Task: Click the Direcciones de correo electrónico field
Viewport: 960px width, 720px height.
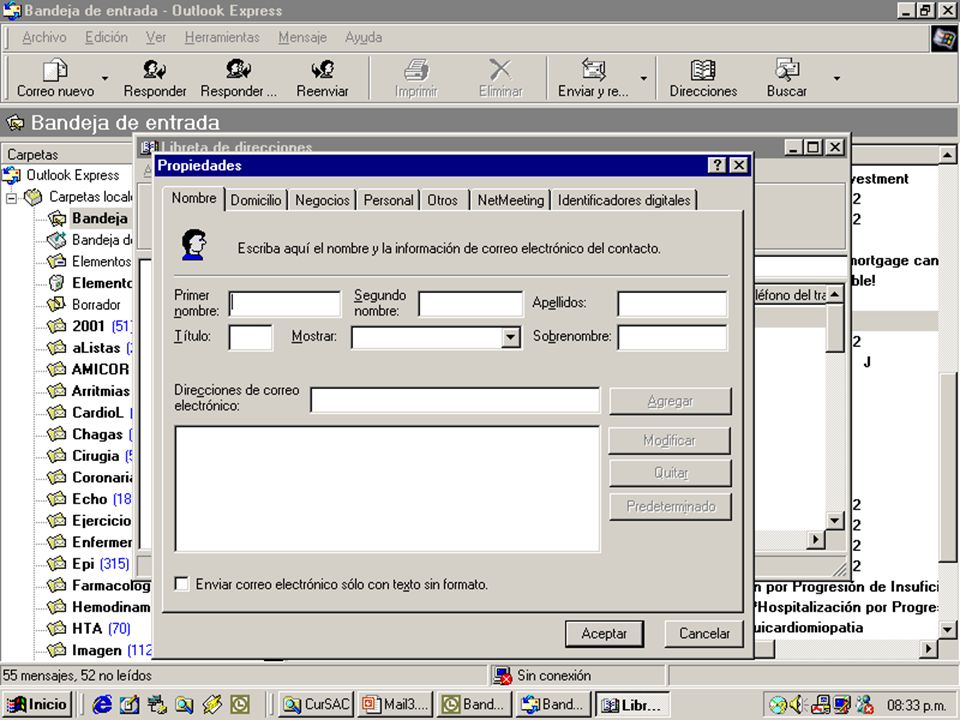Action: point(455,400)
